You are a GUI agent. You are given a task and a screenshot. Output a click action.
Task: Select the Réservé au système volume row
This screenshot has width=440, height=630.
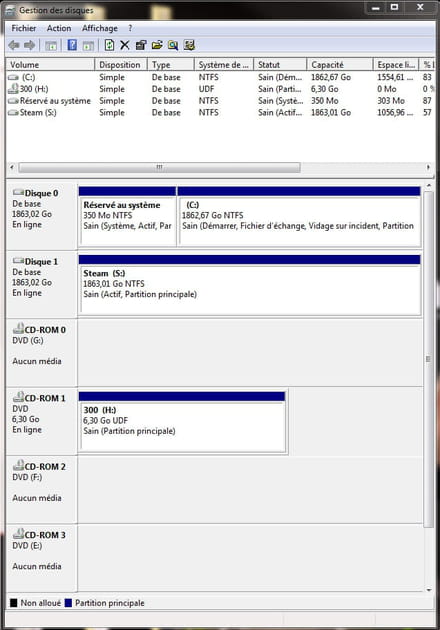[x=220, y=101]
